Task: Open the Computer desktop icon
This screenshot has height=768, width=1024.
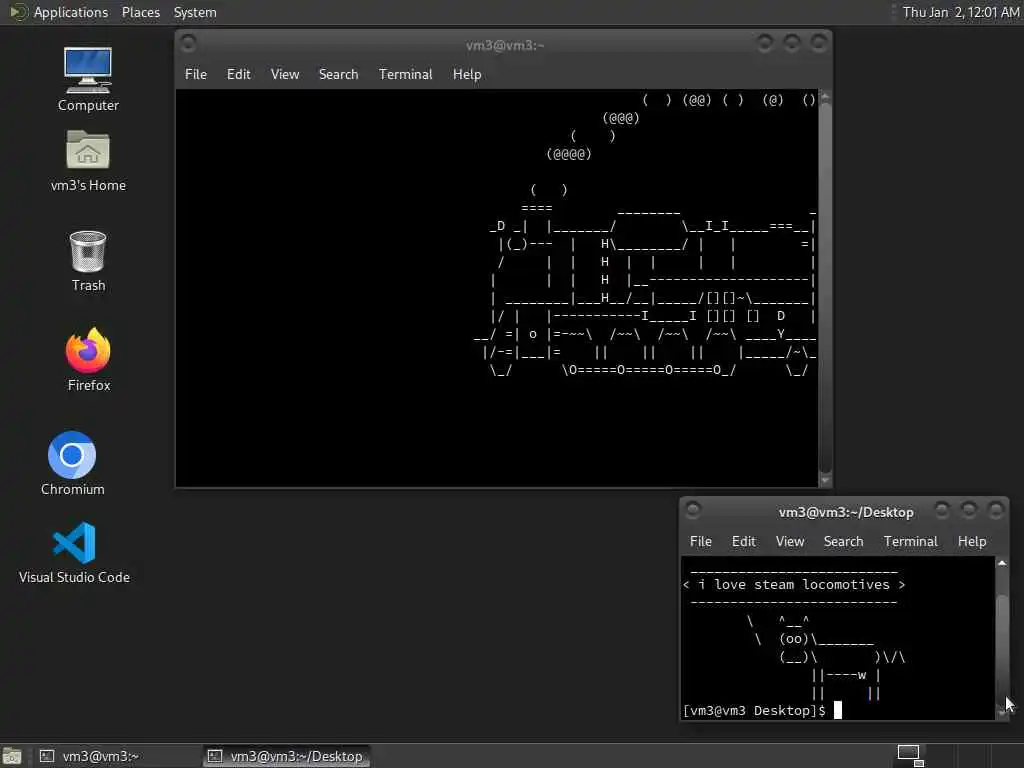Action: pyautogui.click(x=88, y=80)
